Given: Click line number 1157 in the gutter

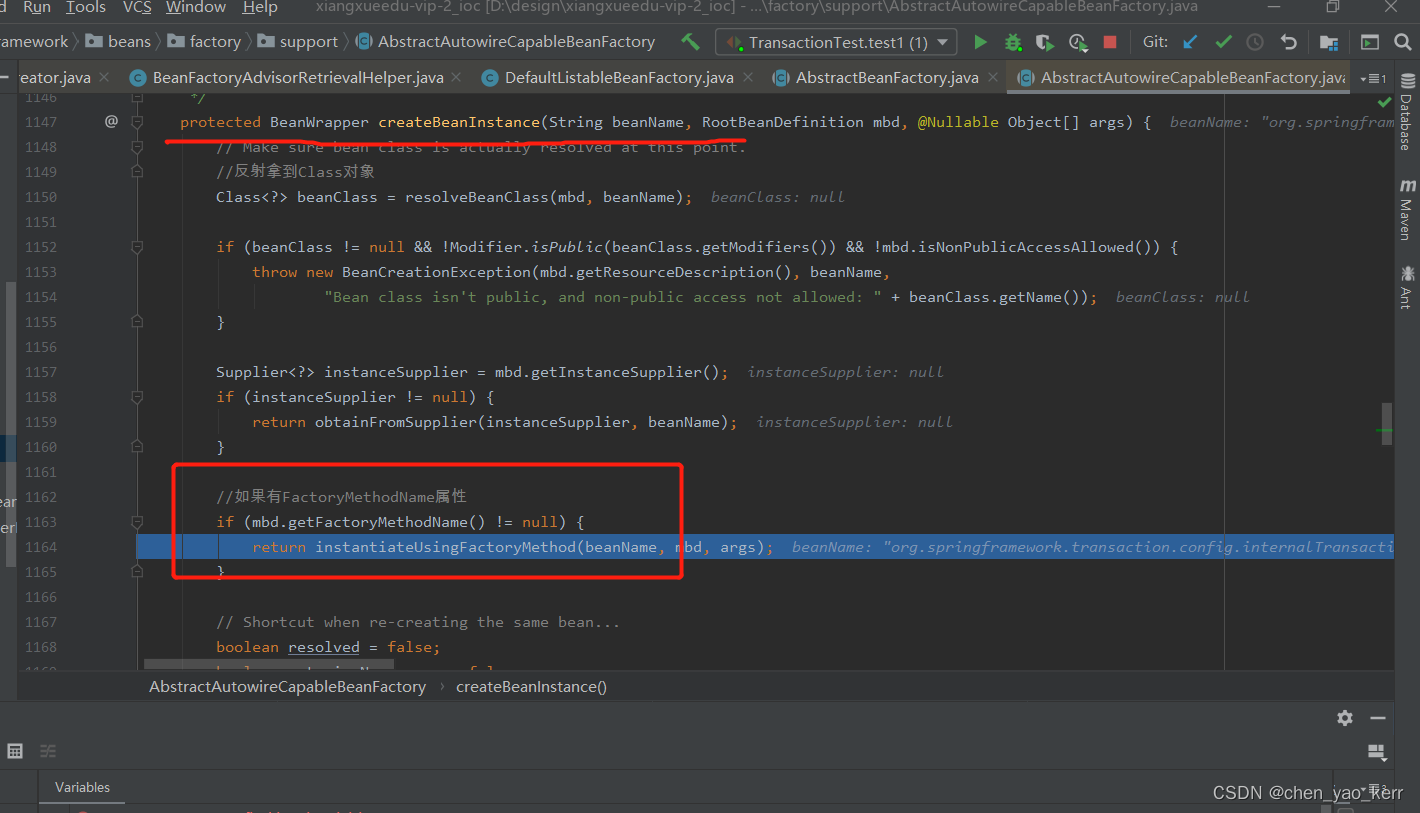Looking at the screenshot, I should point(41,372).
